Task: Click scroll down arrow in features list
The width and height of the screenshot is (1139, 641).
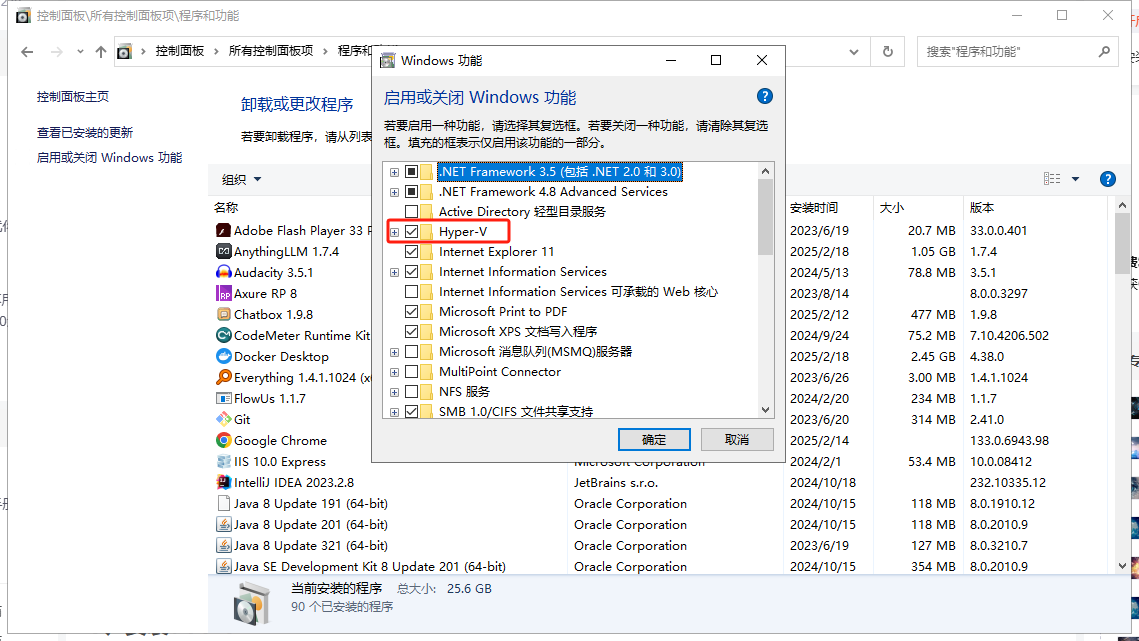Action: click(x=765, y=410)
